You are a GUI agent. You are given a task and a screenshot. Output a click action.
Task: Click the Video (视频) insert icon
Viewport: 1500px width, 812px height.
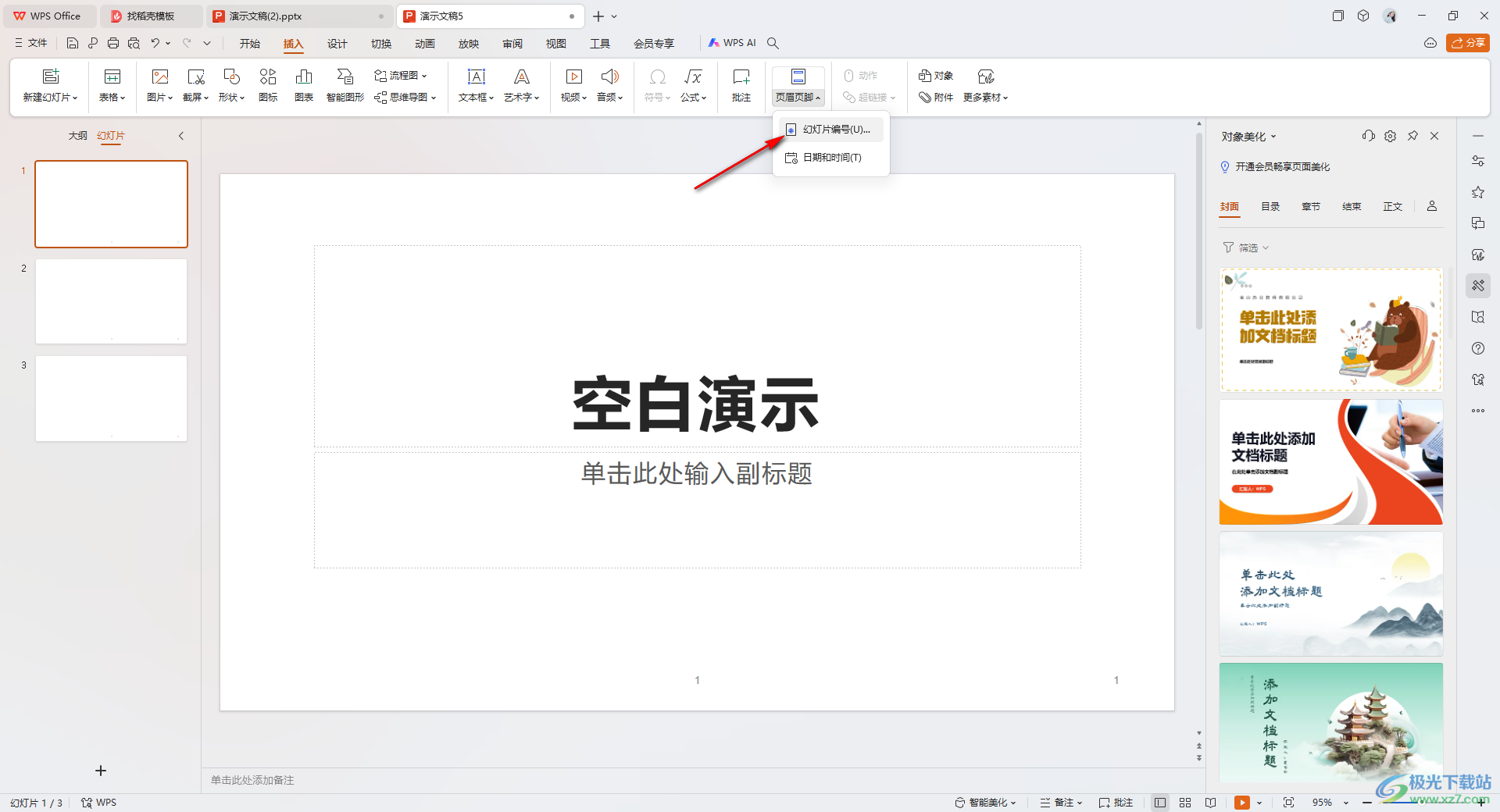click(x=574, y=77)
